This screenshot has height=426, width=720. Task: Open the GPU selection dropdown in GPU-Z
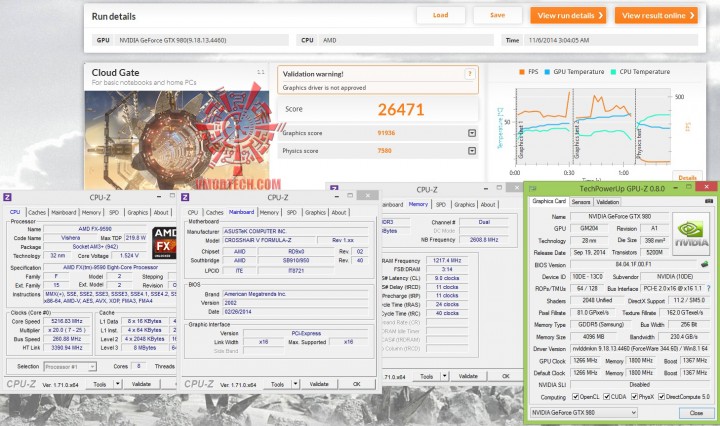click(584, 413)
